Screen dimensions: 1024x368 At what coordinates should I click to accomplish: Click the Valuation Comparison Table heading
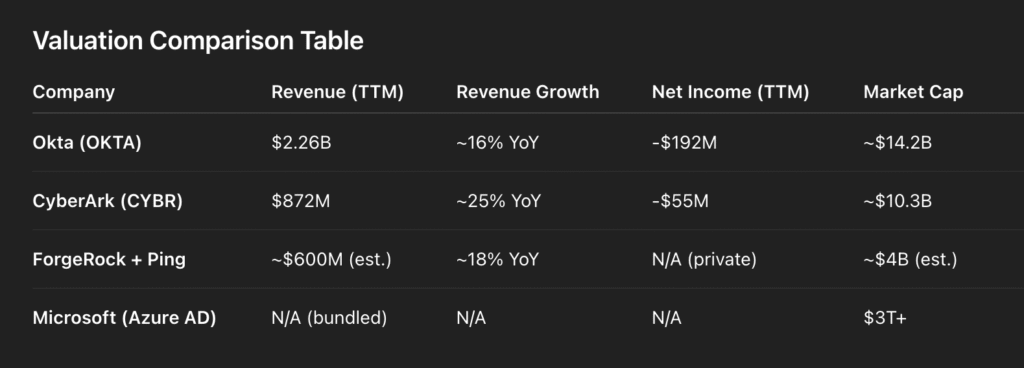pos(198,41)
